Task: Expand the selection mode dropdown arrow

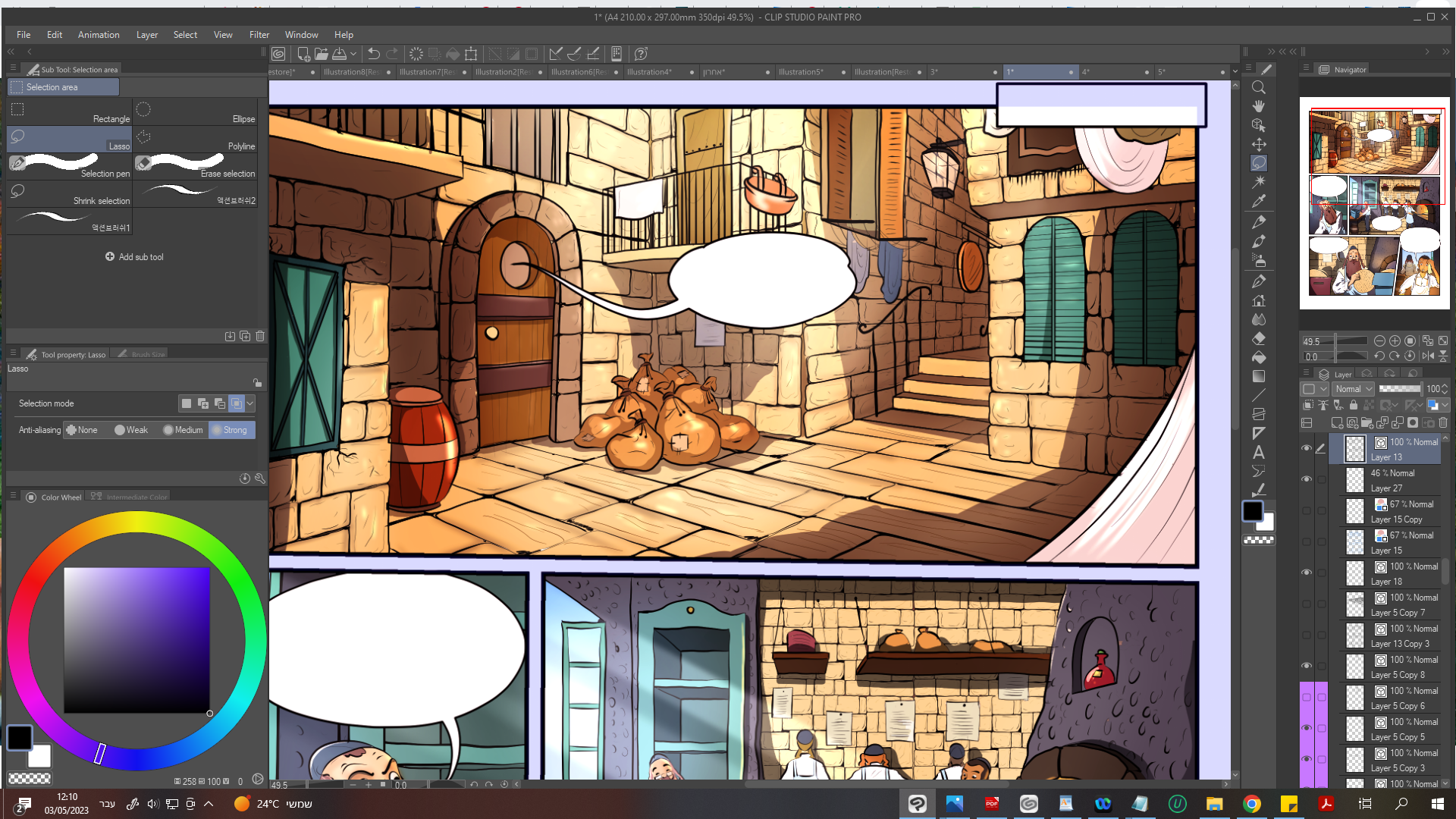Action: click(x=250, y=403)
